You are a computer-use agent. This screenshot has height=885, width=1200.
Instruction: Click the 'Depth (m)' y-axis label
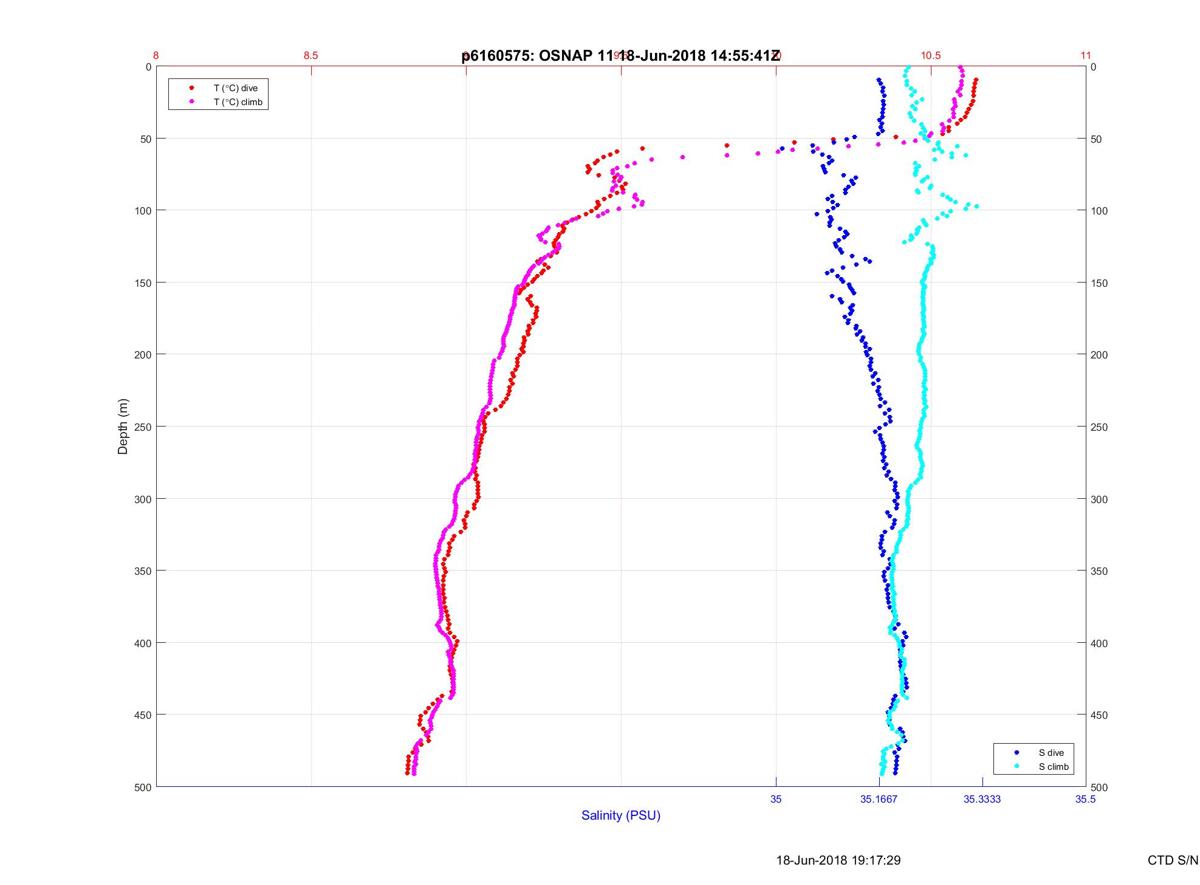click(123, 426)
